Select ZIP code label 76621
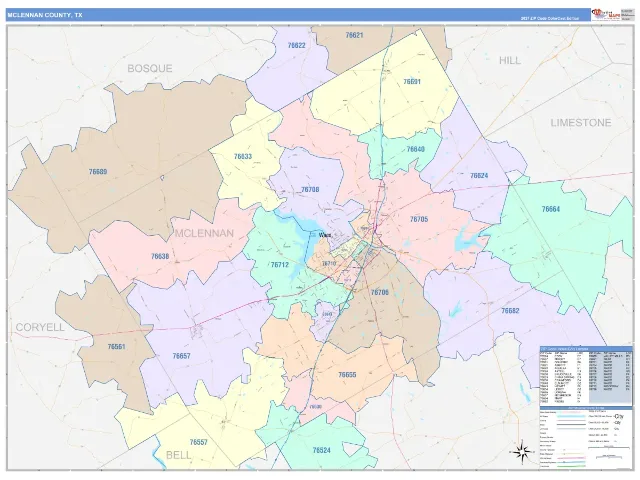The image size is (640, 480). coord(354,35)
